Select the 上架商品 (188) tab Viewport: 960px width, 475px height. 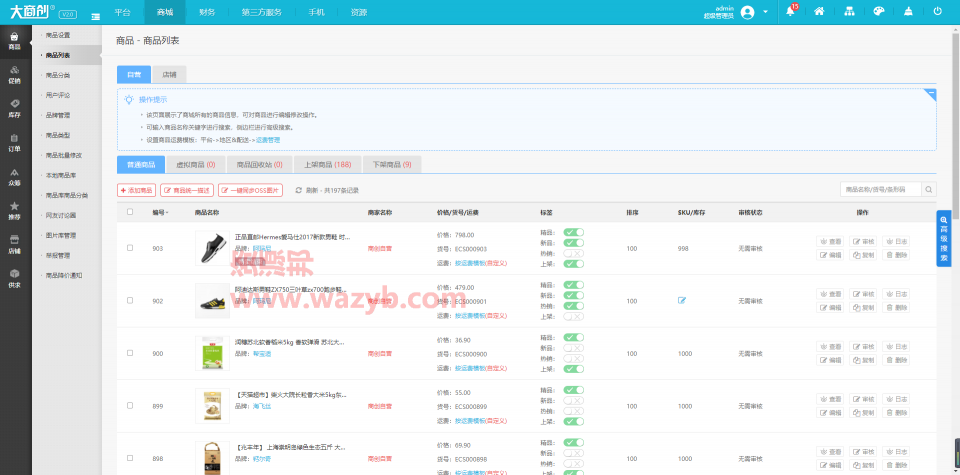[328, 165]
